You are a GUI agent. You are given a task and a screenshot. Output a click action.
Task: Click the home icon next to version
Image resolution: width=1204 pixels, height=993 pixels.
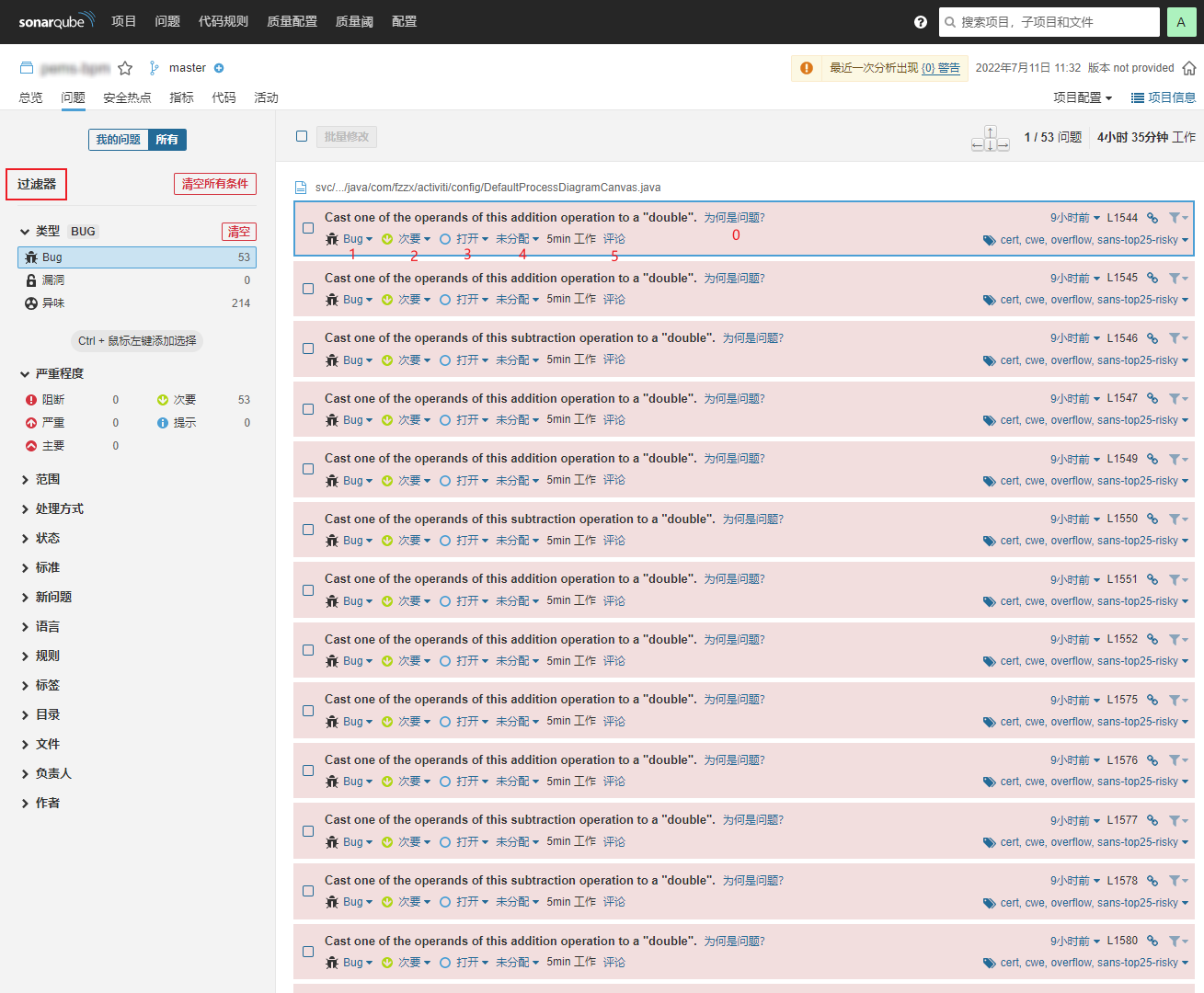point(1189,68)
